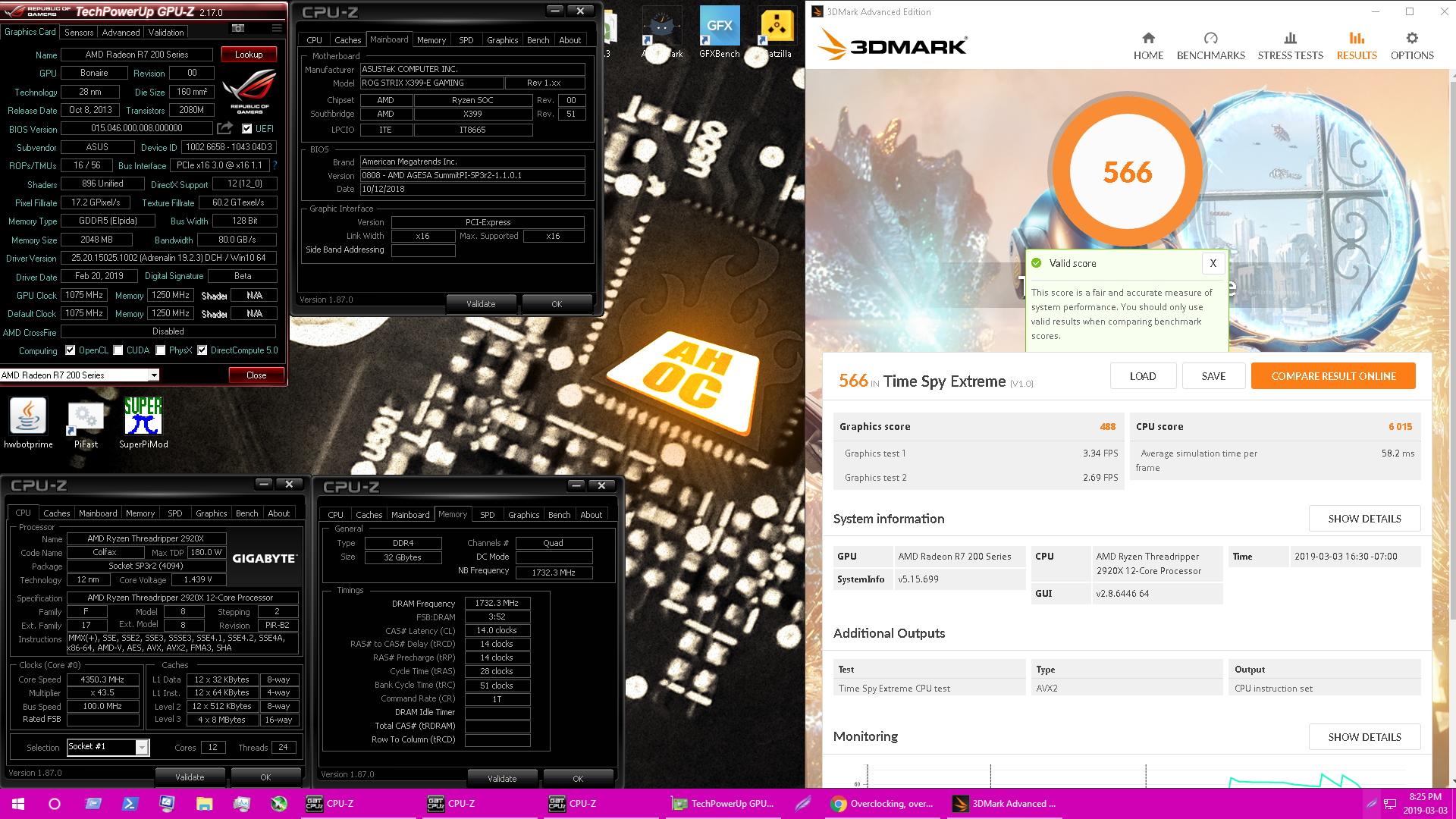
Task: Open the hwbotprime desktop shortcut
Action: [x=28, y=424]
